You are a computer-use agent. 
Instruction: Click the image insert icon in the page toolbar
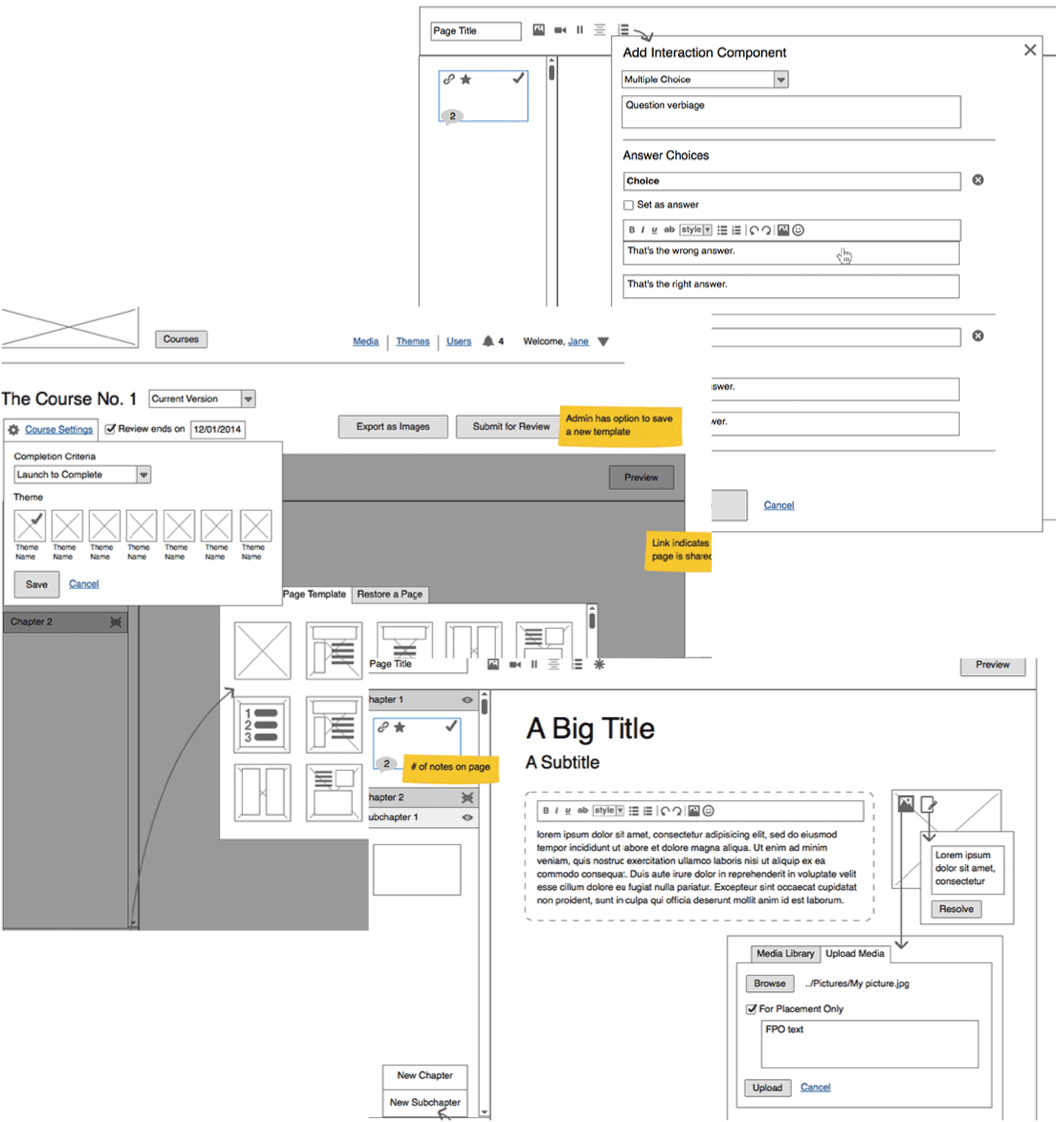click(539, 31)
